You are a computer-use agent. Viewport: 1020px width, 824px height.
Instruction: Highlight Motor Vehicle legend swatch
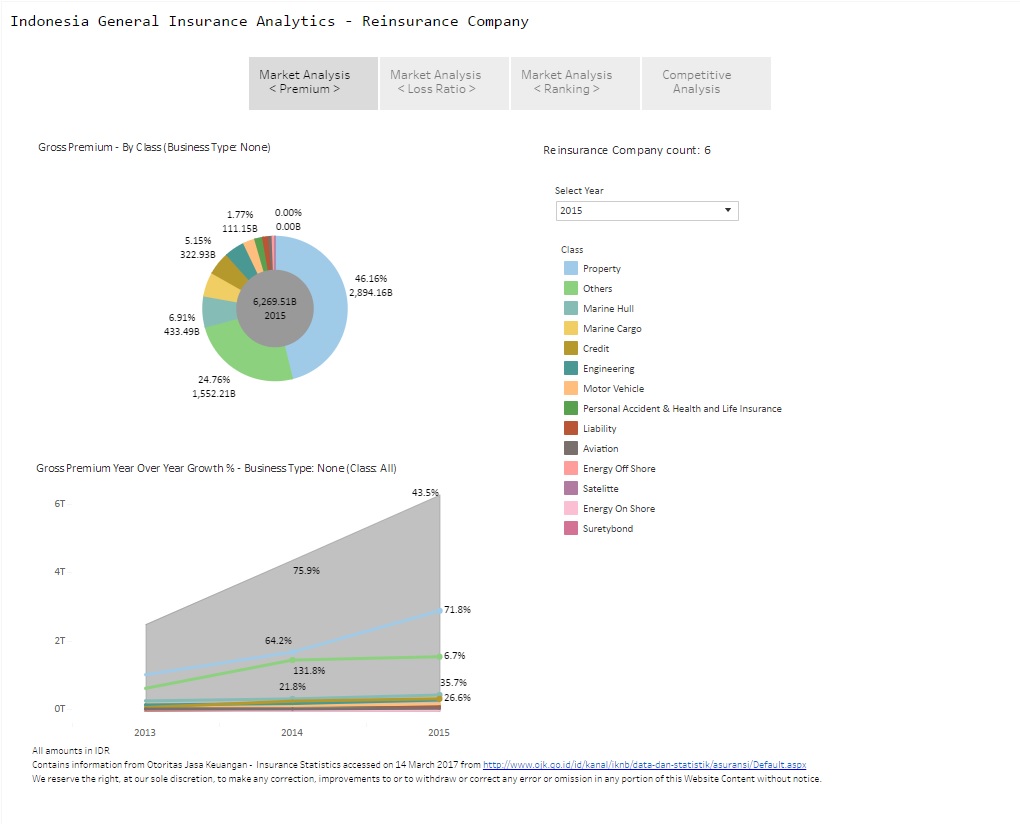[x=571, y=388]
